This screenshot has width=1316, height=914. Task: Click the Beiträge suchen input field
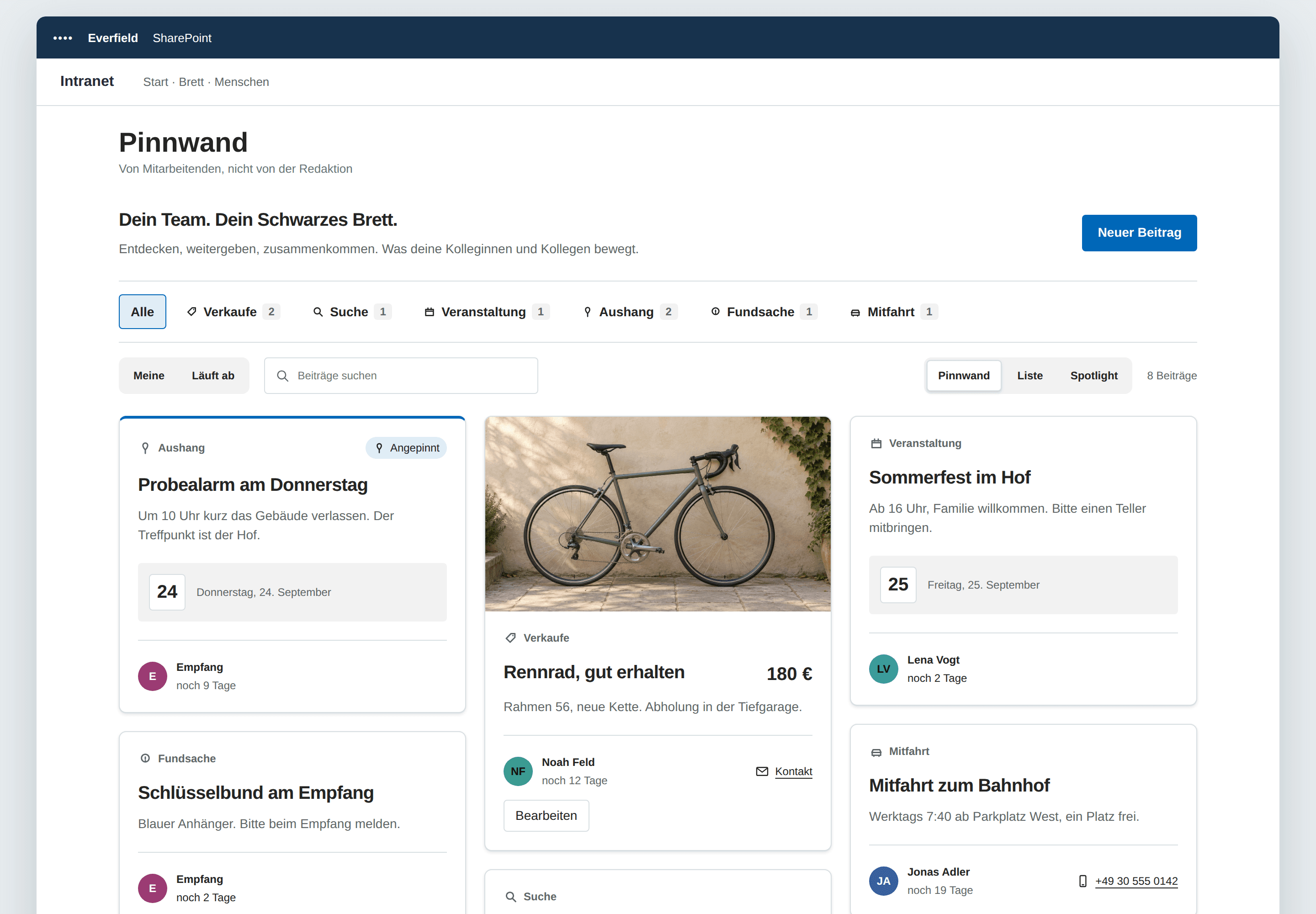pyautogui.click(x=401, y=376)
